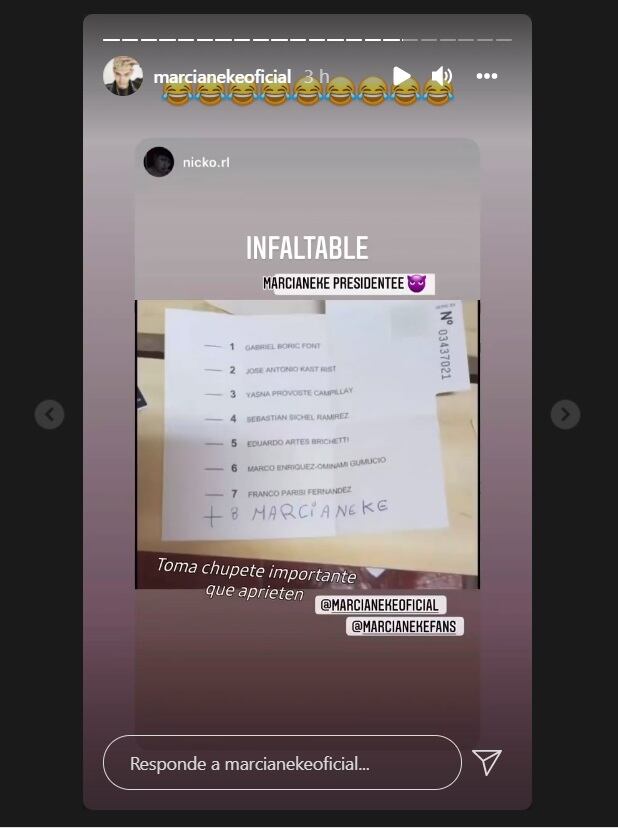Open the nicko.rl username in the shared post
Screen dimensions: 618x830
coord(206,162)
